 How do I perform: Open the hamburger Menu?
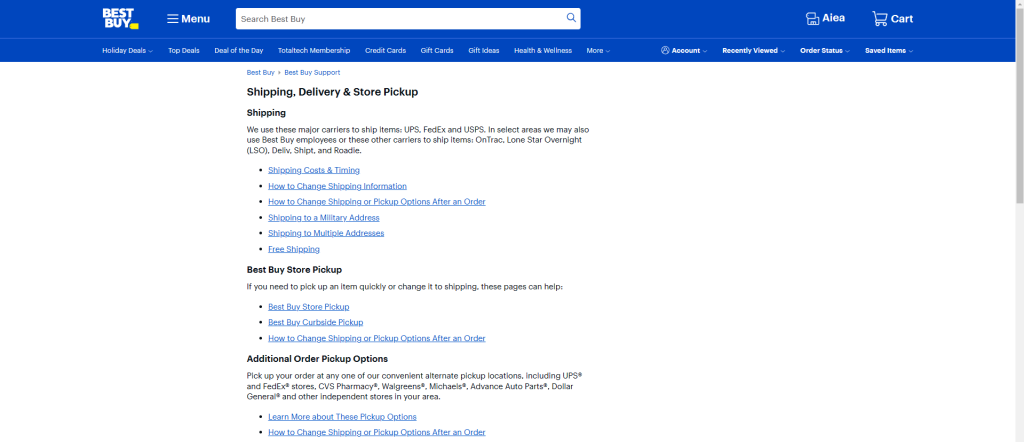188,19
